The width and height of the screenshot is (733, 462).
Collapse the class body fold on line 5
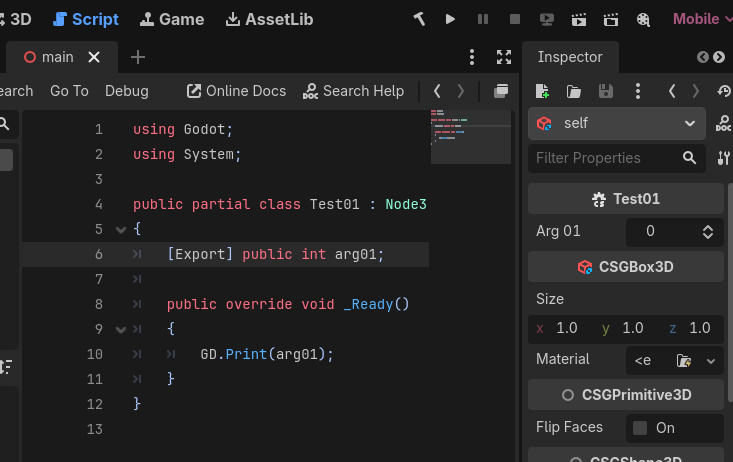click(x=121, y=230)
